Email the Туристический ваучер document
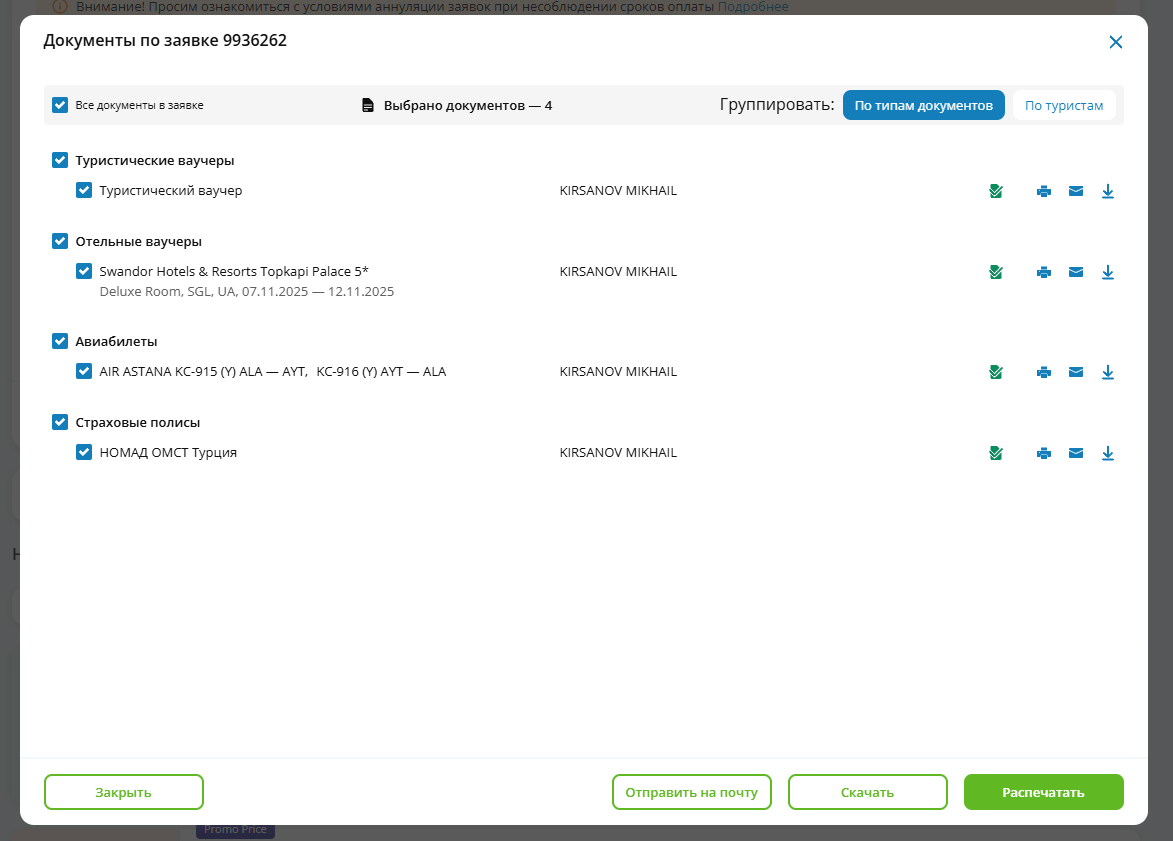 (1076, 191)
